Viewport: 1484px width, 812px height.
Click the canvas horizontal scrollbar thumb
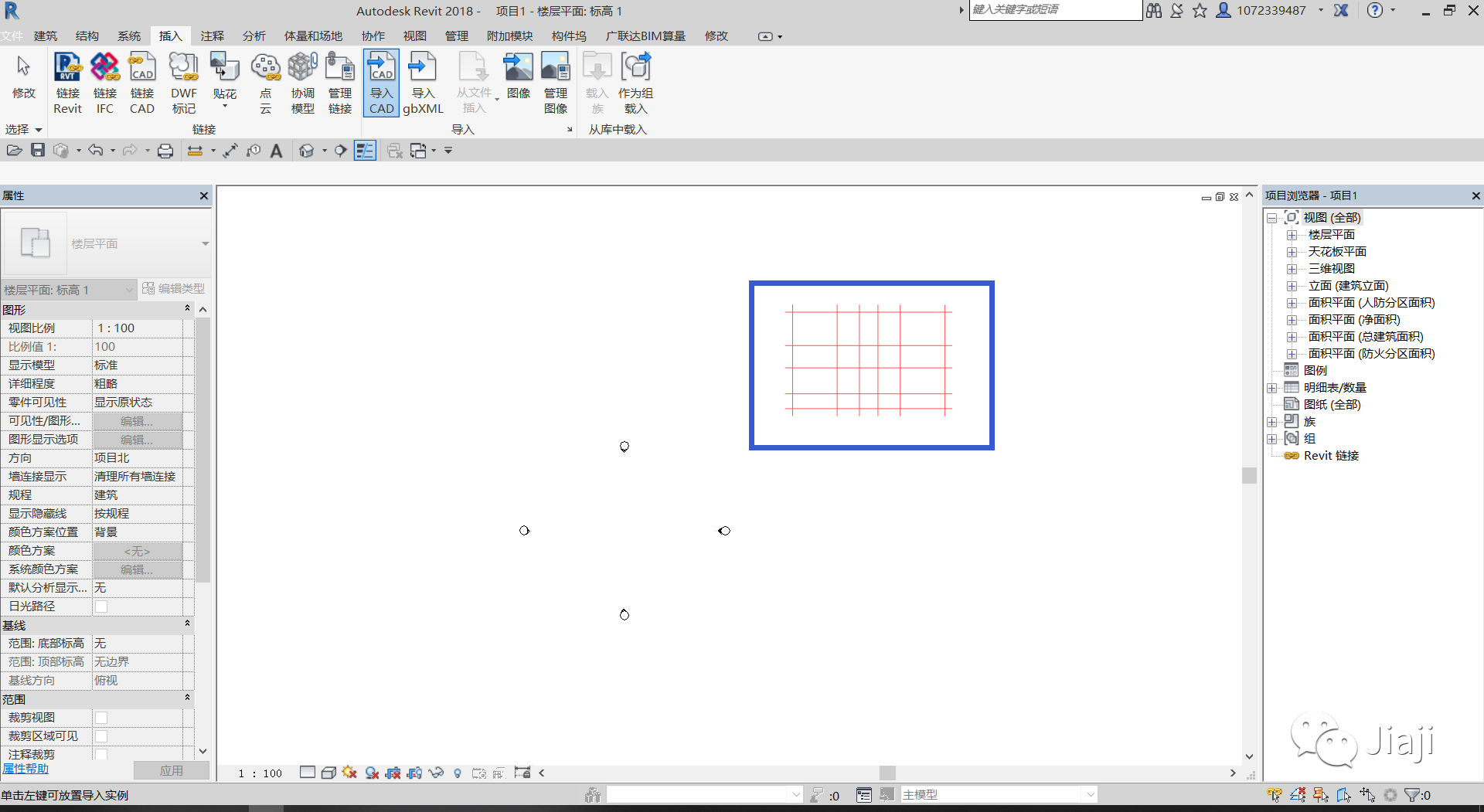[887, 773]
